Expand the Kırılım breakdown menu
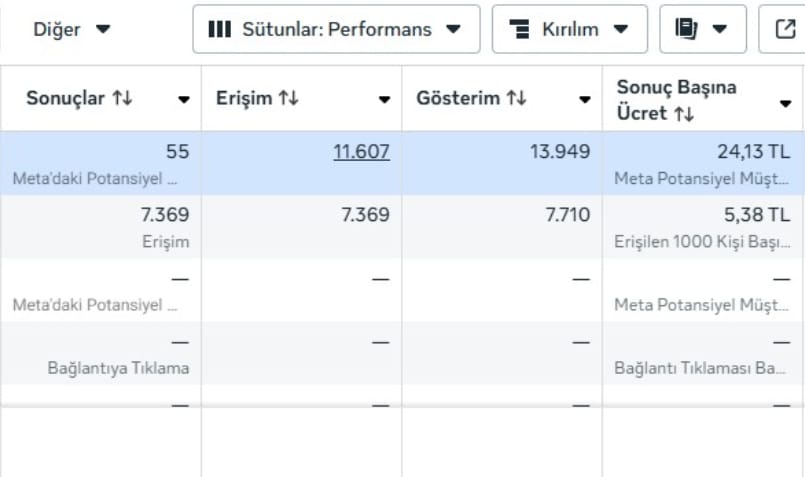The height and width of the screenshot is (477, 805). click(x=569, y=29)
